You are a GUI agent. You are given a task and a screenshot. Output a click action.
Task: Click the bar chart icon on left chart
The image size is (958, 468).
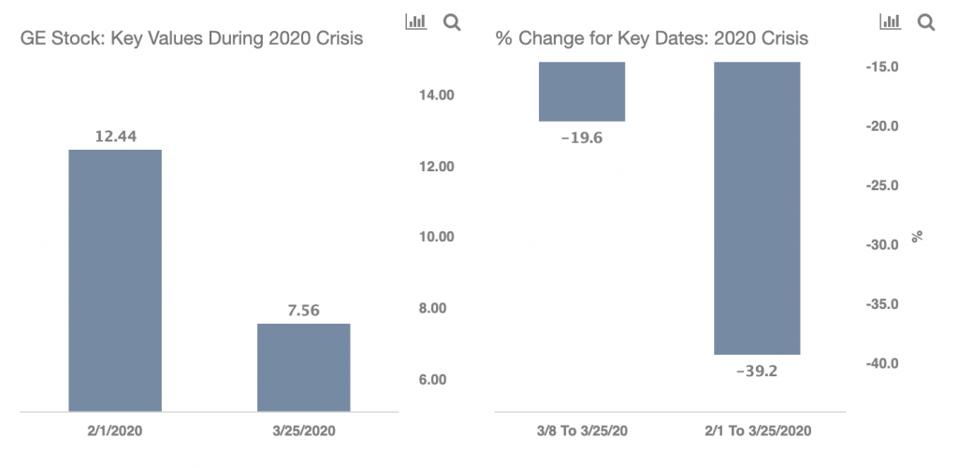pyautogui.click(x=416, y=22)
